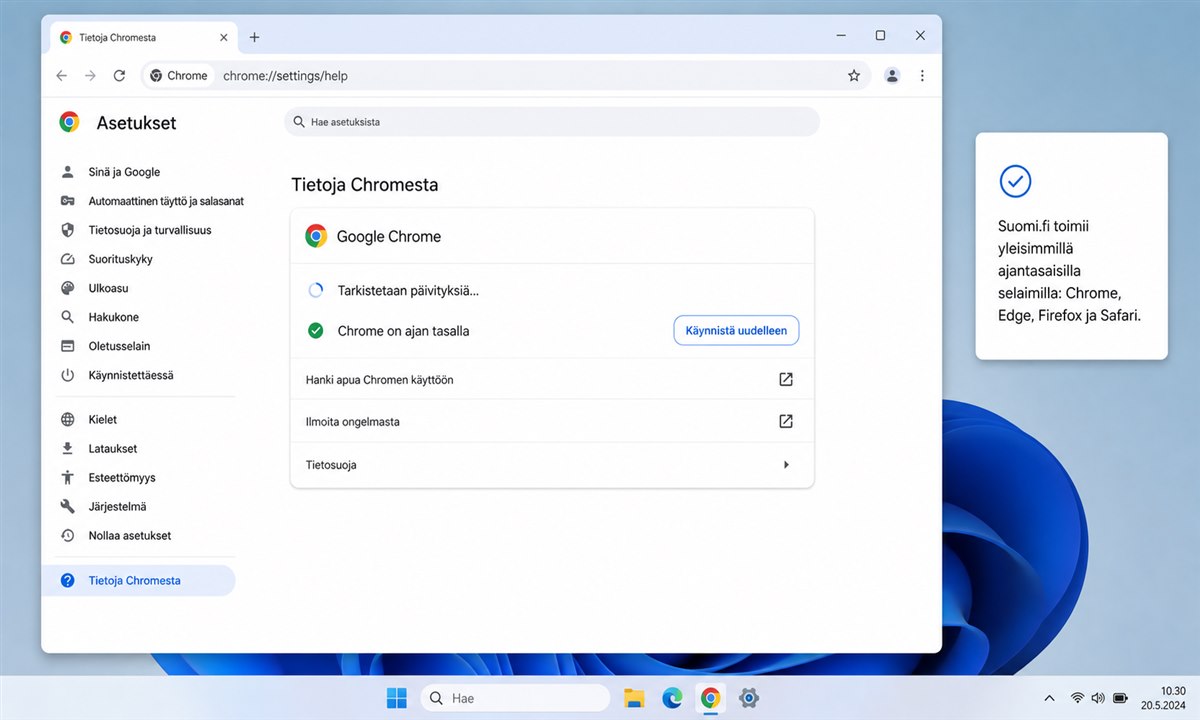Screen dimensions: 1200x720
Task: Open File Explorer from the taskbar
Action: click(x=633, y=698)
